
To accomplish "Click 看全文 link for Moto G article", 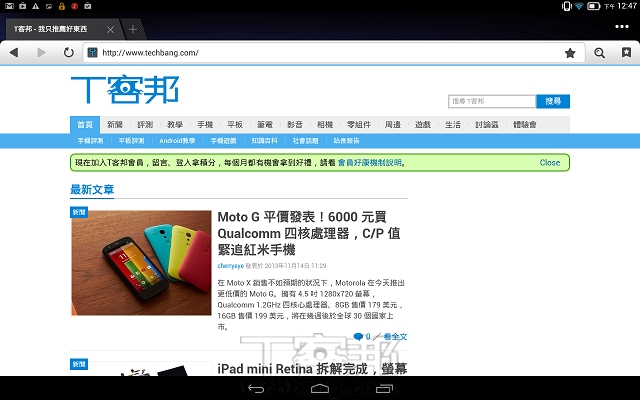I will point(395,337).
